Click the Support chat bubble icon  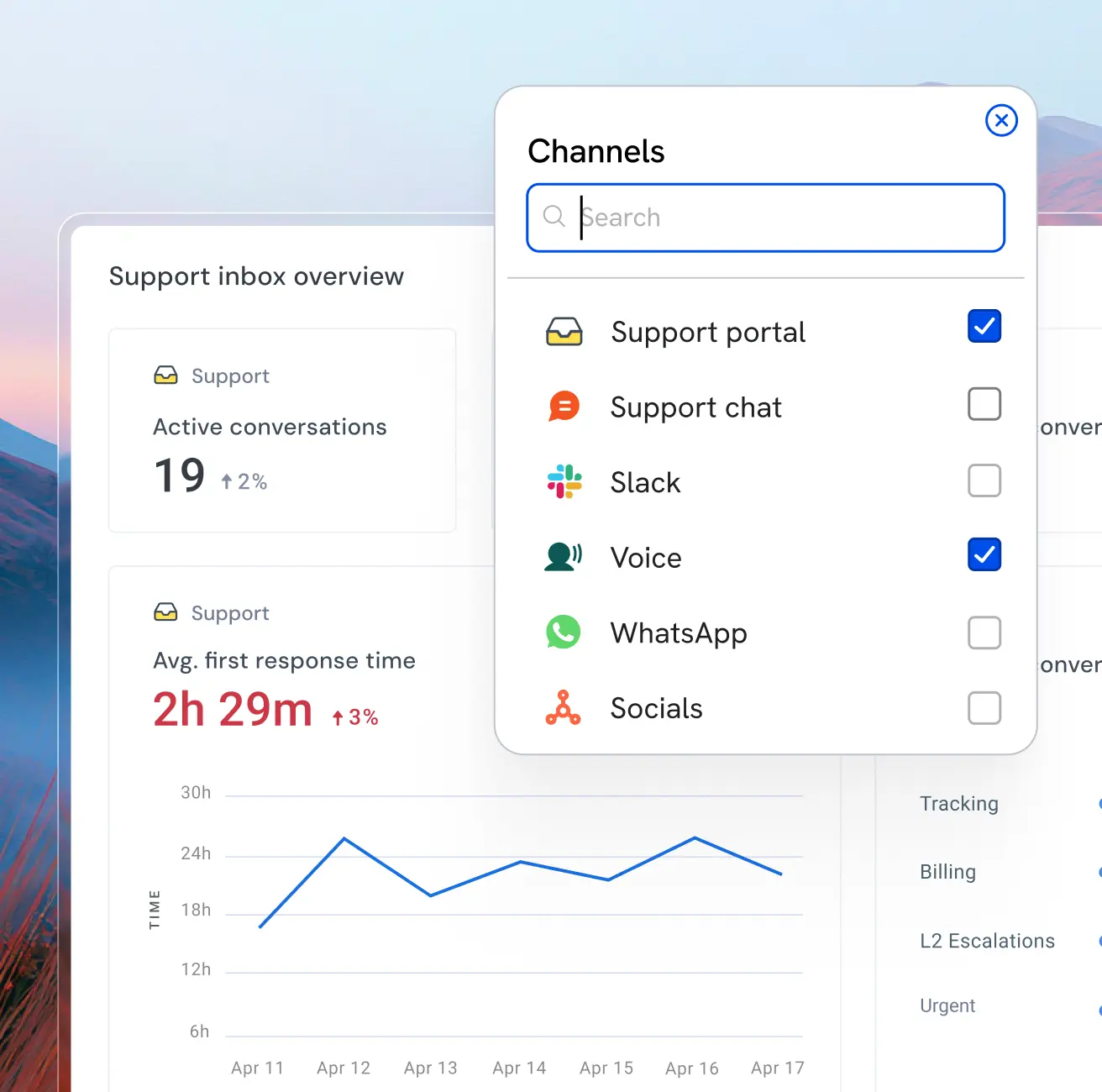tap(564, 407)
